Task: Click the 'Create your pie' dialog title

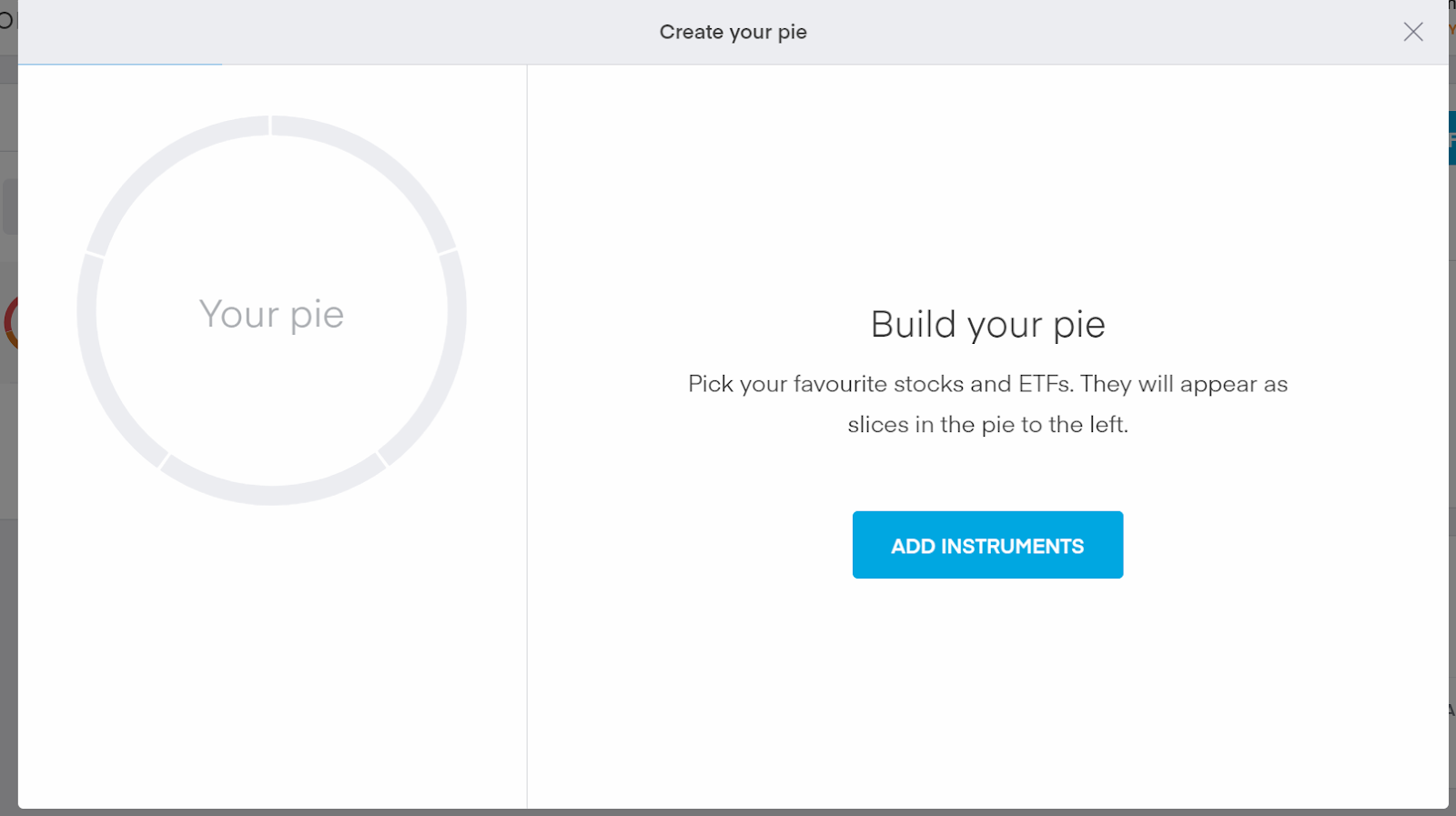Action: tap(733, 32)
